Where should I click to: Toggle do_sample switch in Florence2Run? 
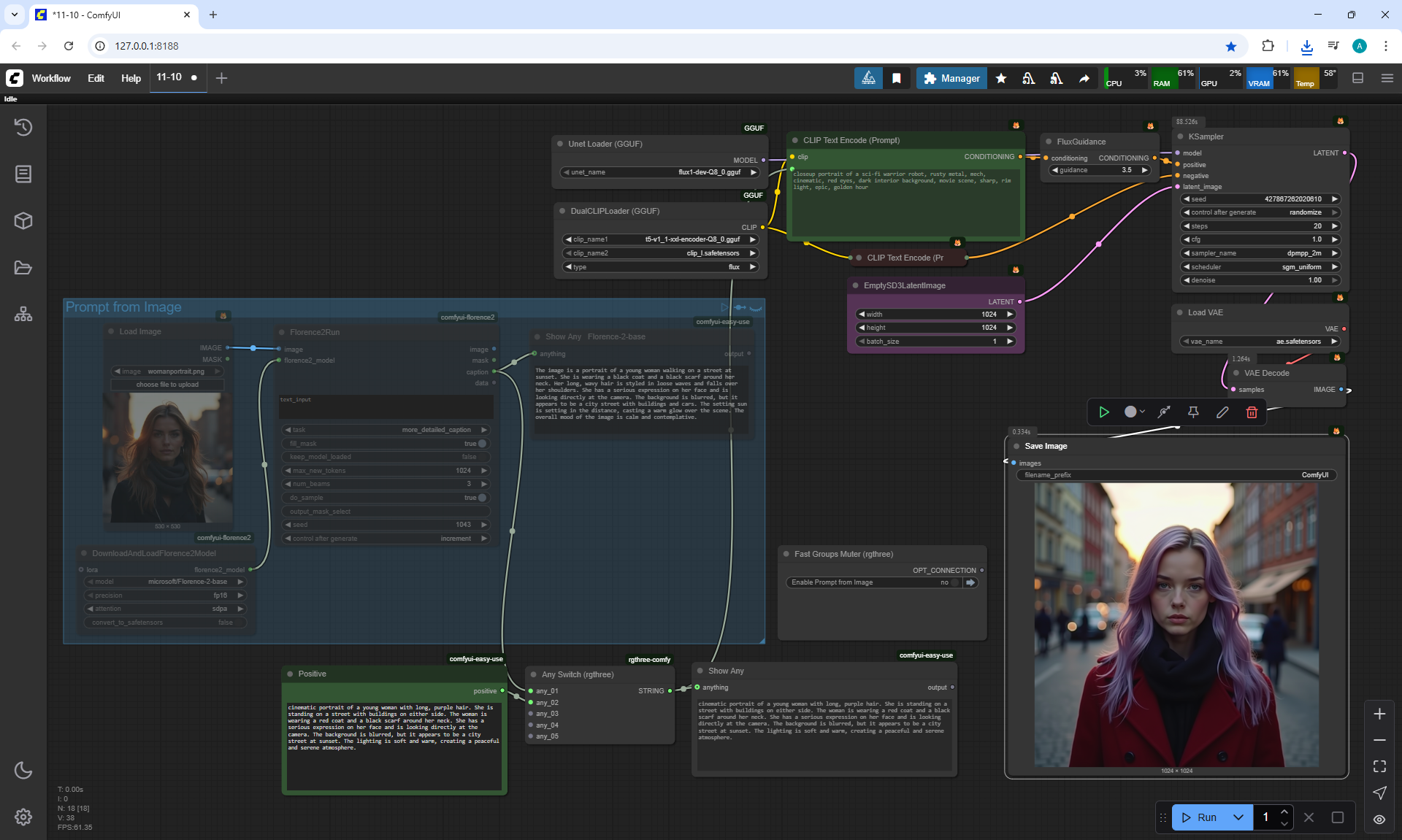481,498
